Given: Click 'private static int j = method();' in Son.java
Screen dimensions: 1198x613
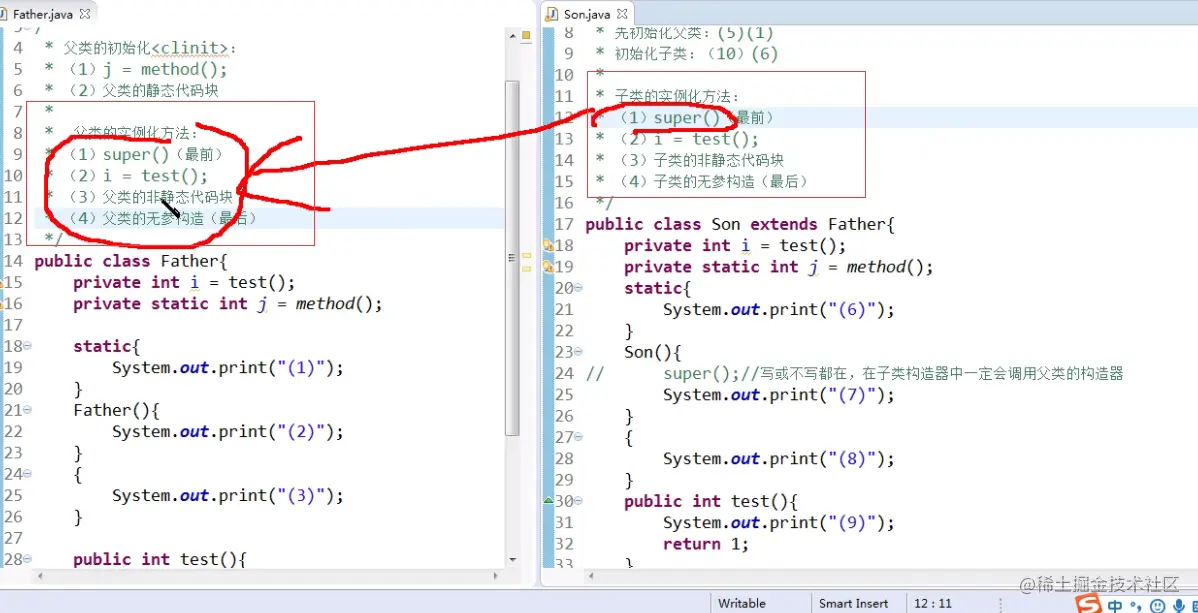Looking at the screenshot, I should click(779, 268).
